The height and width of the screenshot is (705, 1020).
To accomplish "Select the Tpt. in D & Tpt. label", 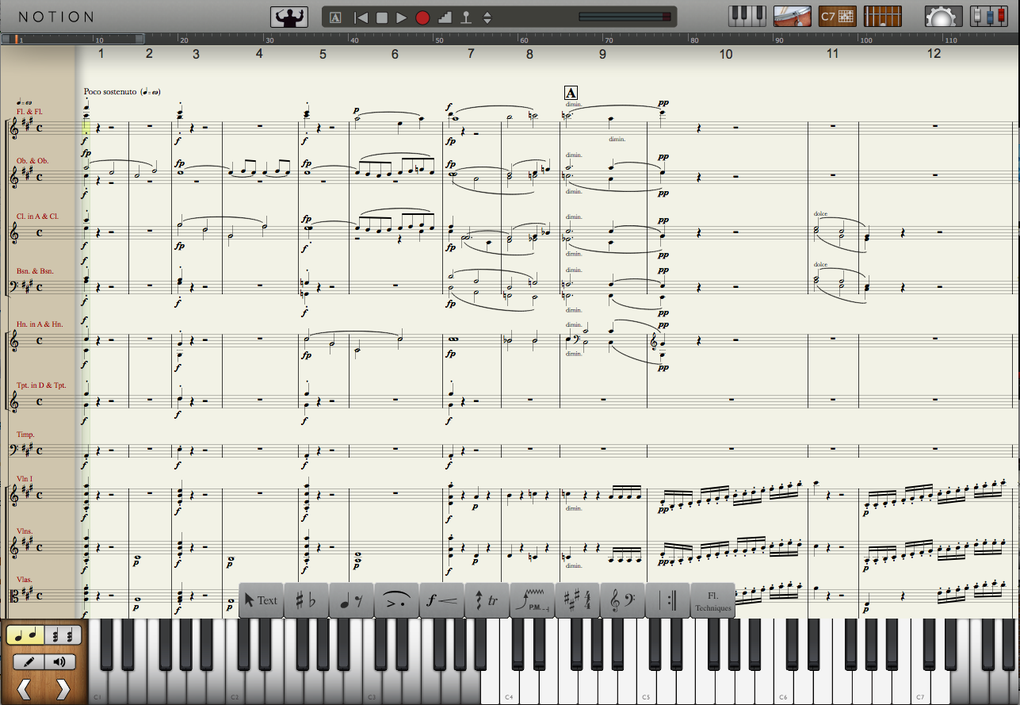I will tap(42, 385).
